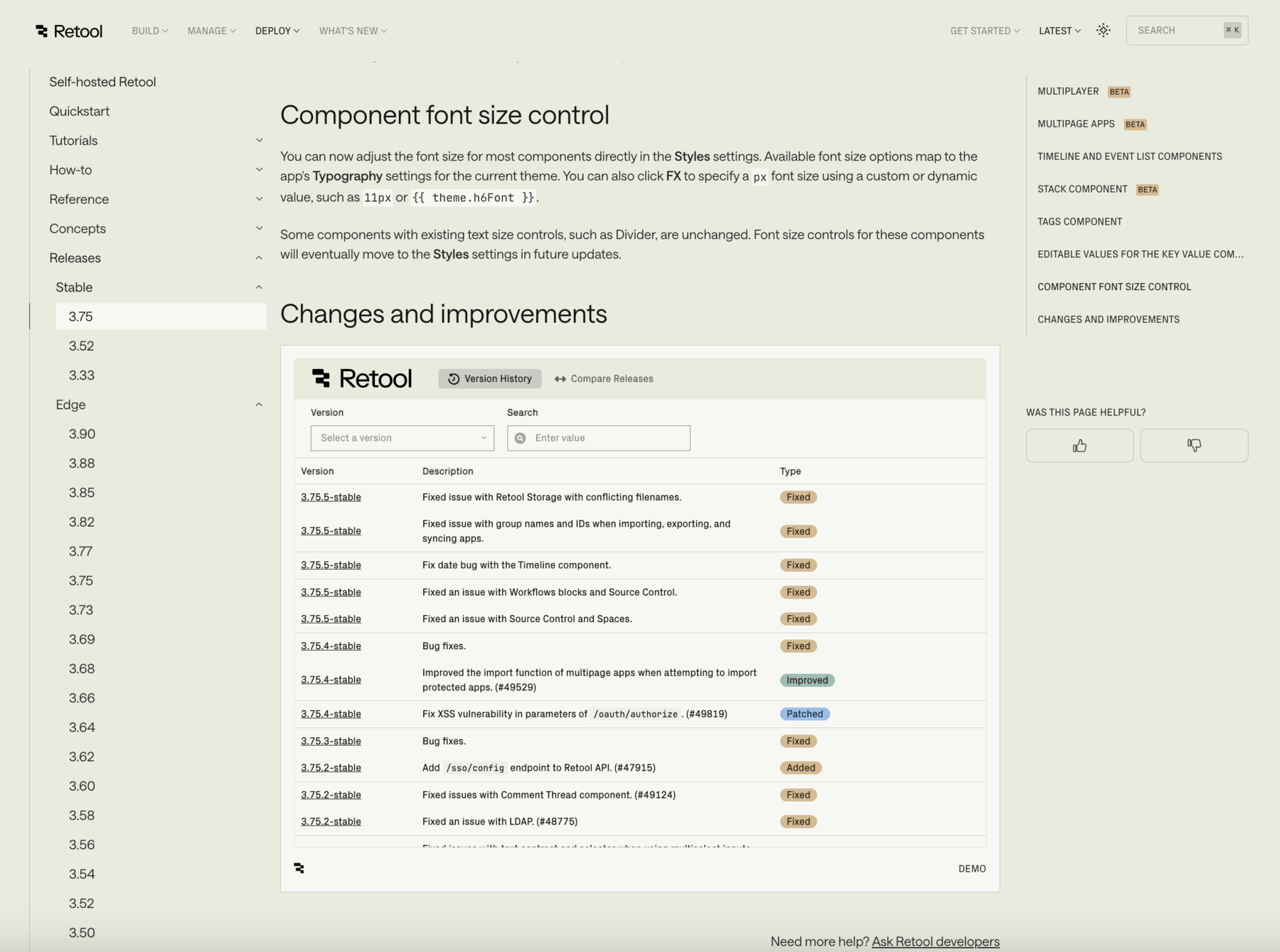Jump to Component Font Size Control section
Screen dimensions: 1280x952
pos(1114,287)
